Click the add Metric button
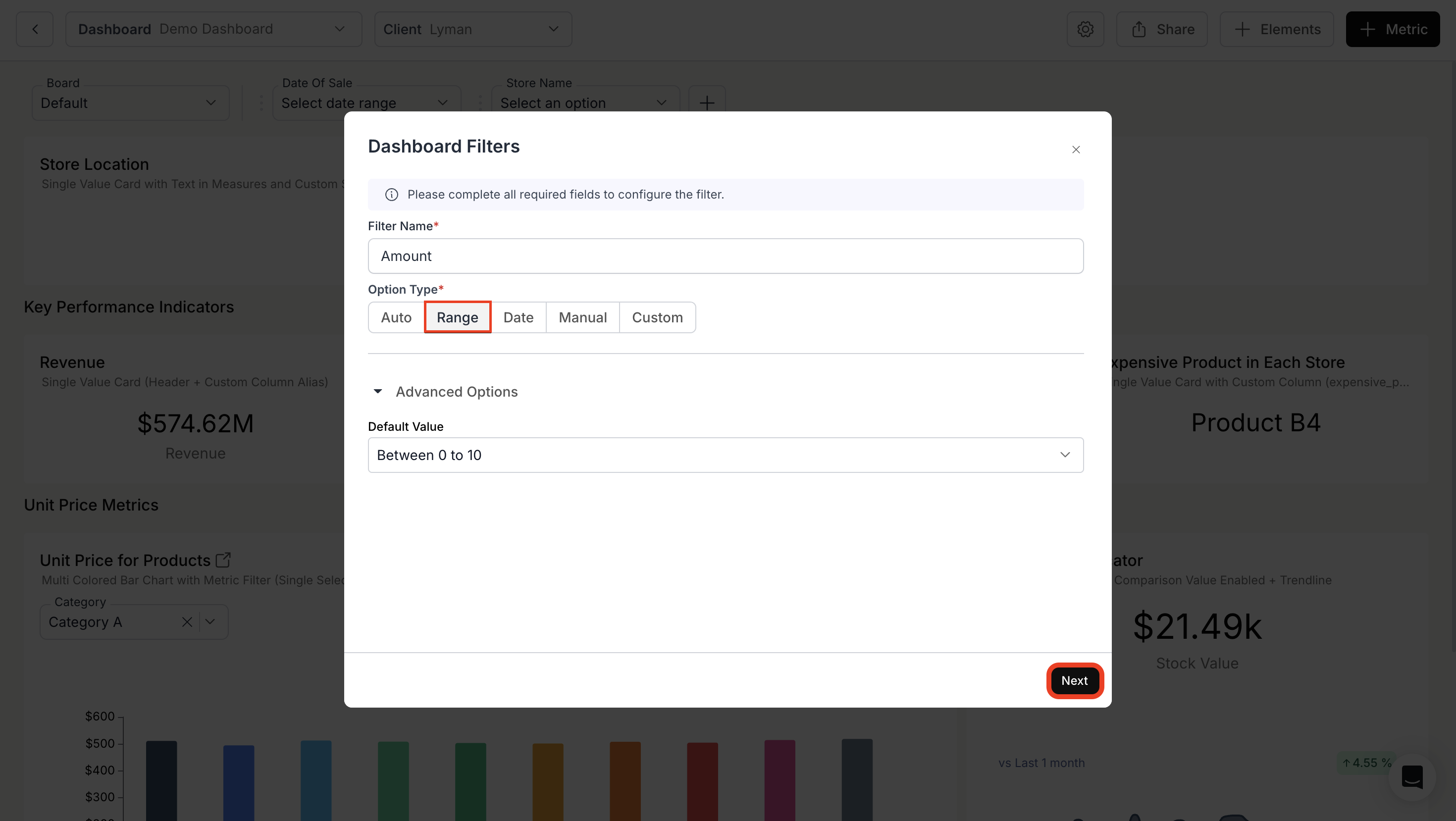 (x=1392, y=29)
